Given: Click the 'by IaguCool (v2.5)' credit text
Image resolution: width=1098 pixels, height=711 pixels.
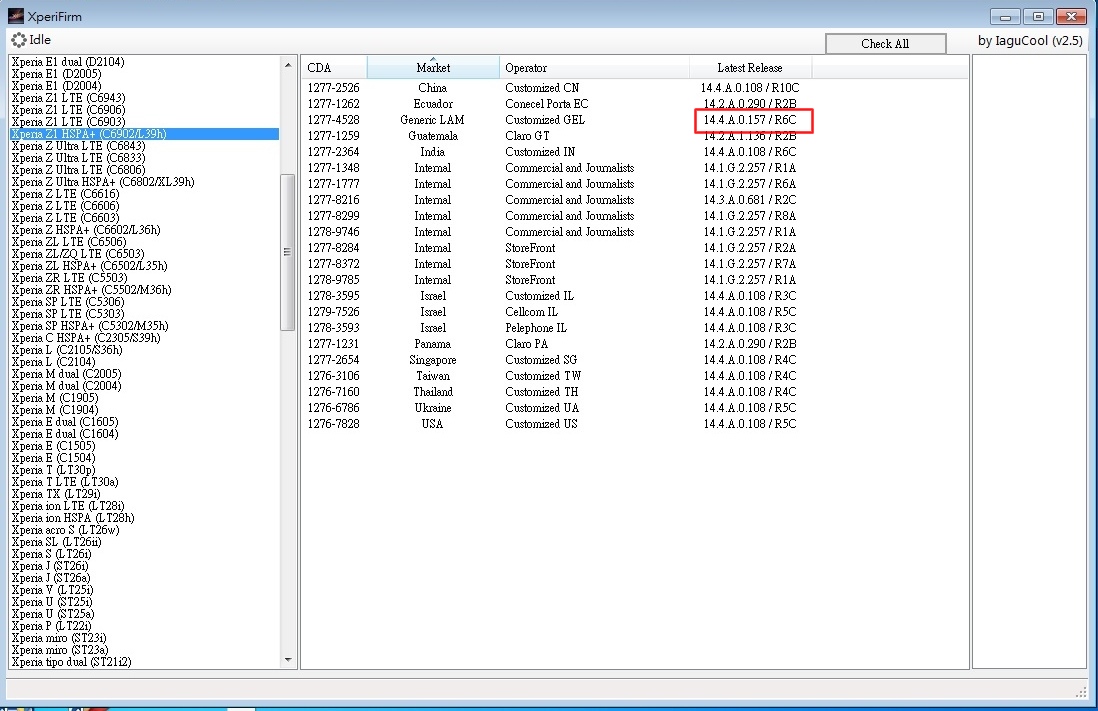Looking at the screenshot, I should click(1030, 41).
